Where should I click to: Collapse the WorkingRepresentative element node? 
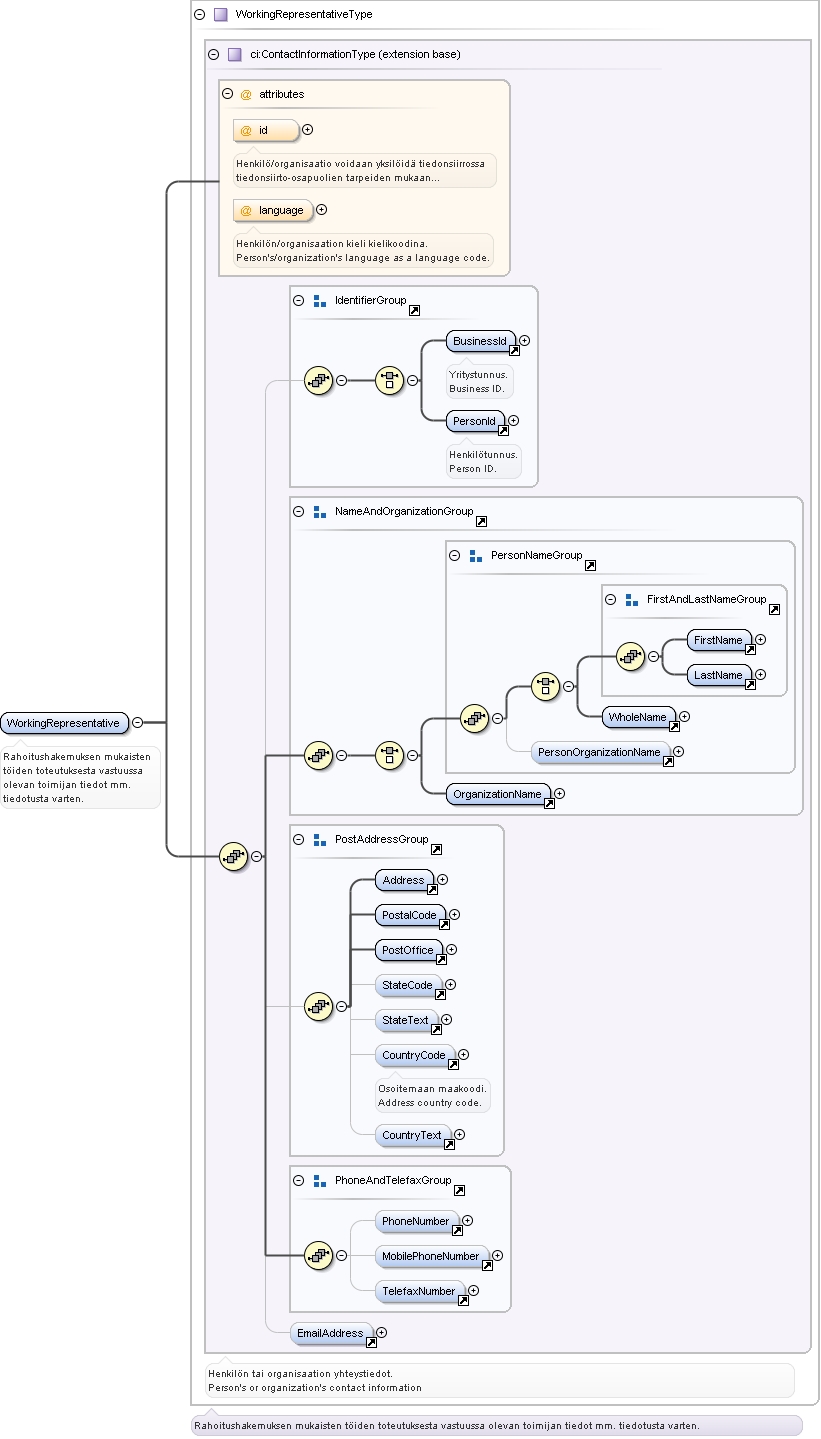[x=138, y=723]
